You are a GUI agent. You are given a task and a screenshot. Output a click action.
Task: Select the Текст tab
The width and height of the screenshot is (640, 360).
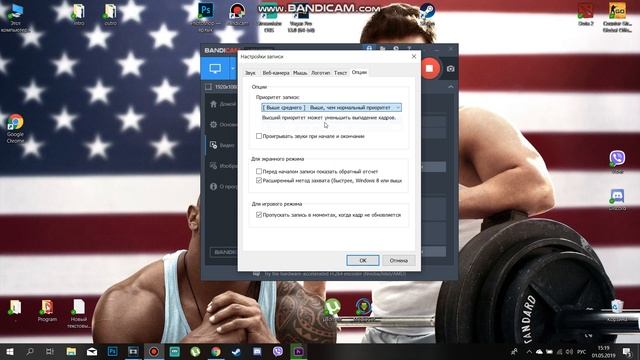pyautogui.click(x=340, y=73)
